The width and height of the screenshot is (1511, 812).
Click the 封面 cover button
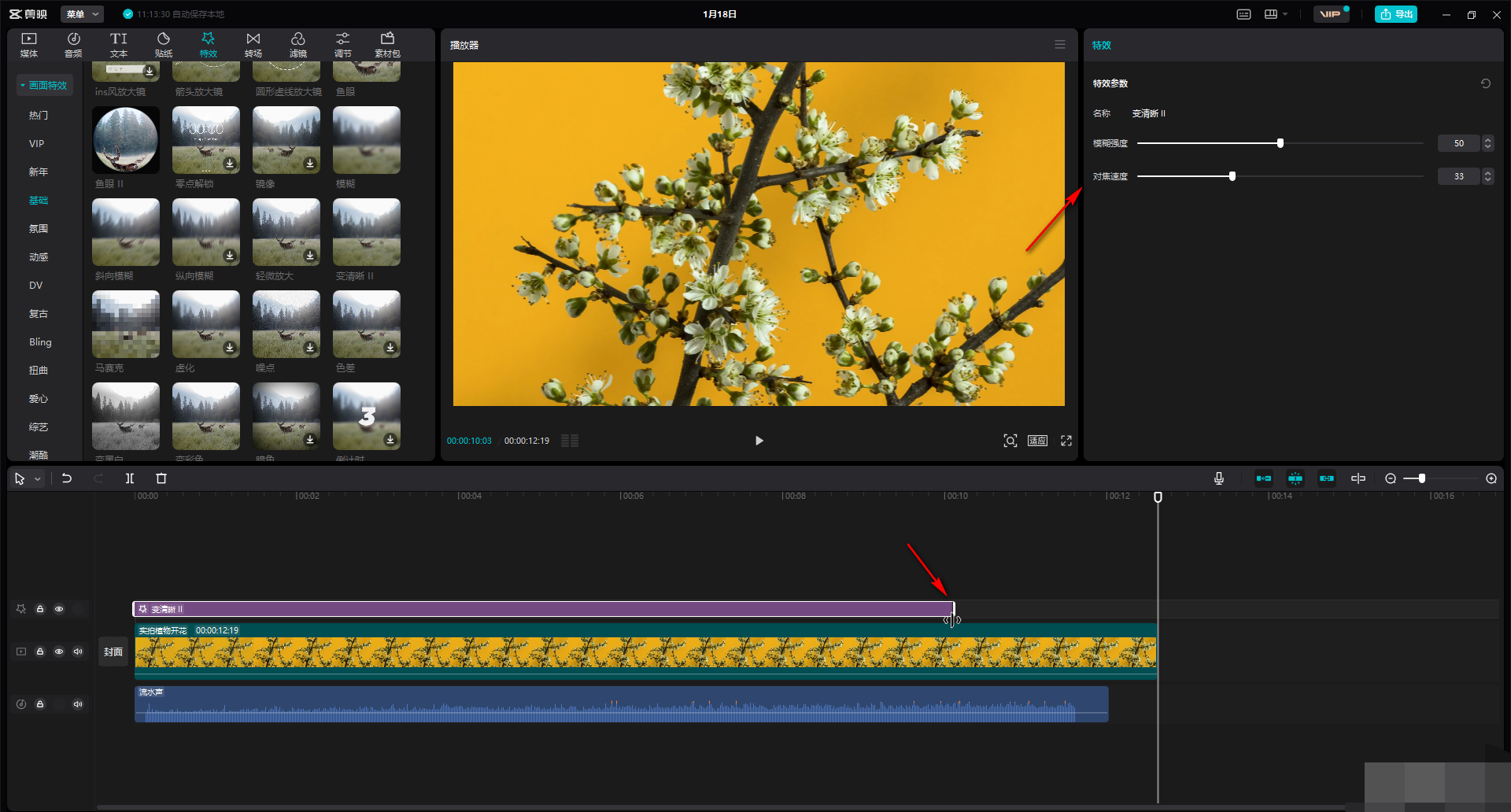113,651
